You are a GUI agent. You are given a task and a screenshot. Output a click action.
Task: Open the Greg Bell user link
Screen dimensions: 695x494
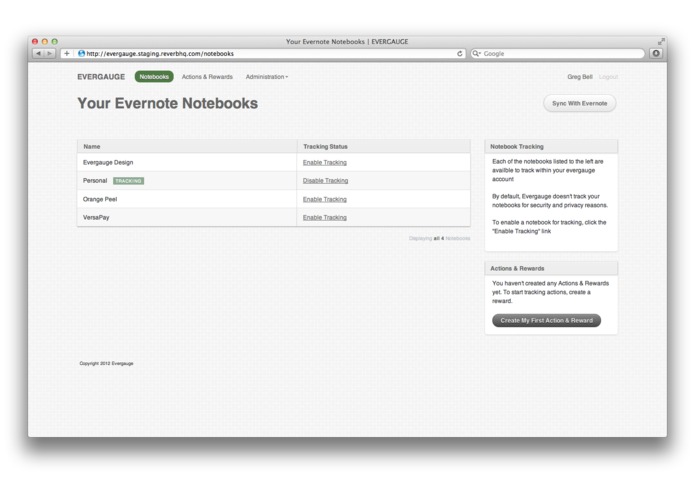(x=580, y=77)
